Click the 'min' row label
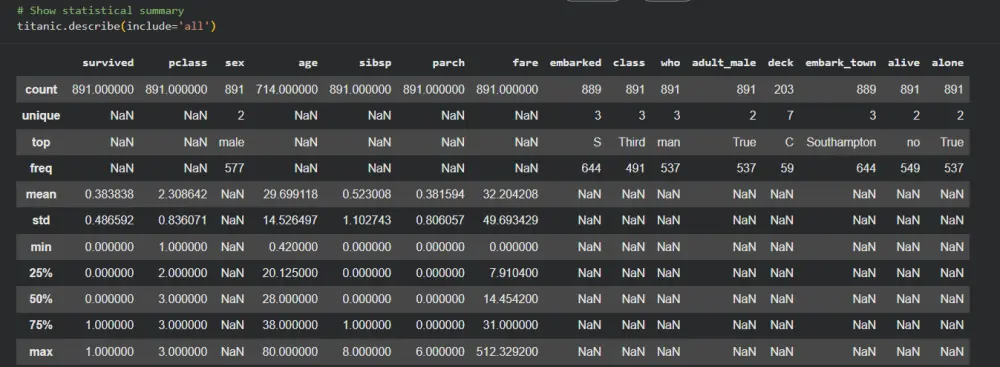The height and width of the screenshot is (367, 1000). (41, 247)
